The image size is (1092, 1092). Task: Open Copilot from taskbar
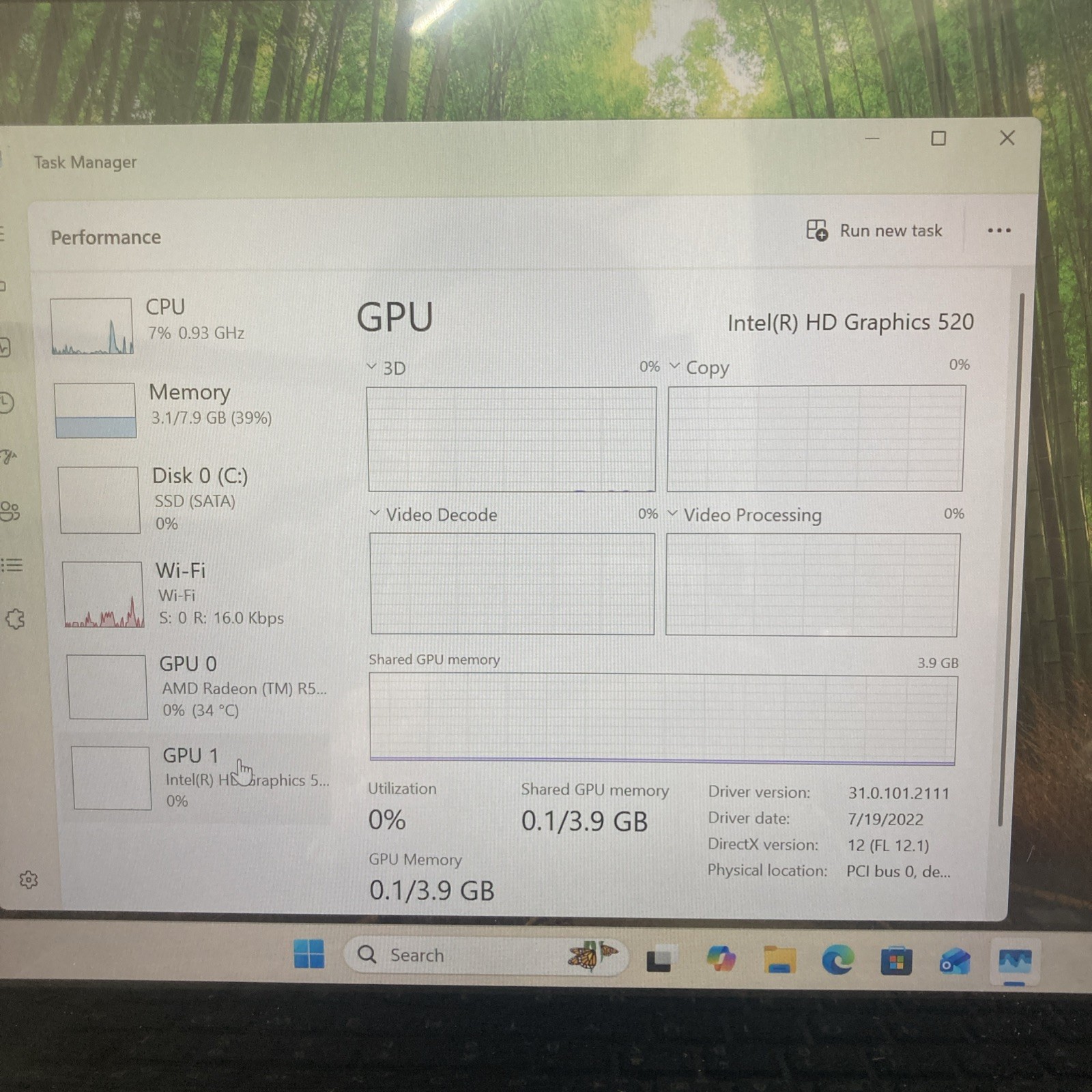click(x=721, y=959)
